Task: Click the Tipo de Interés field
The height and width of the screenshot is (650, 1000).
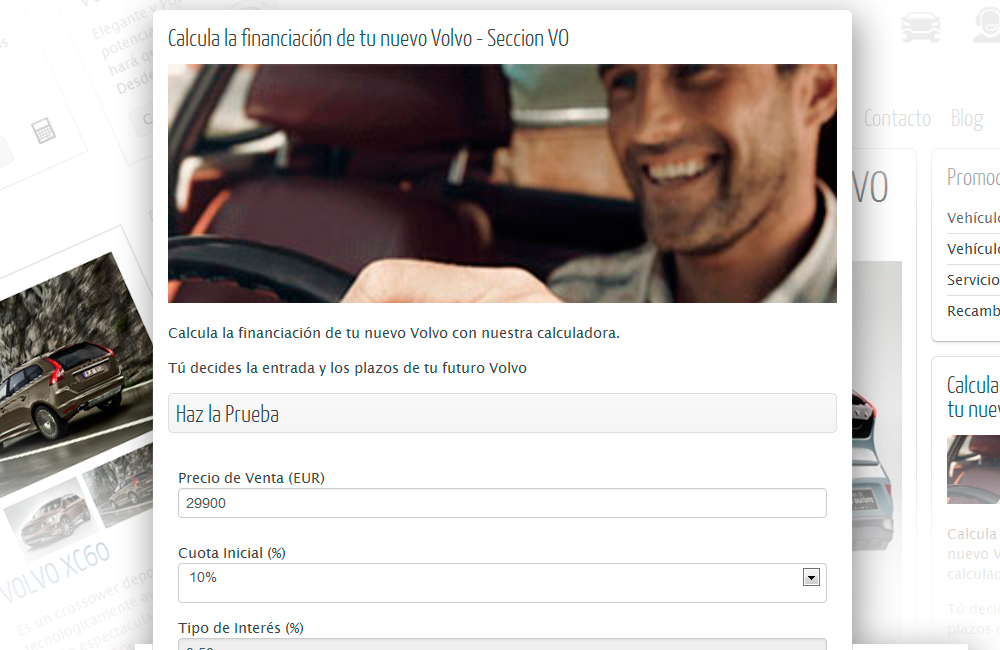Action: (x=502, y=644)
